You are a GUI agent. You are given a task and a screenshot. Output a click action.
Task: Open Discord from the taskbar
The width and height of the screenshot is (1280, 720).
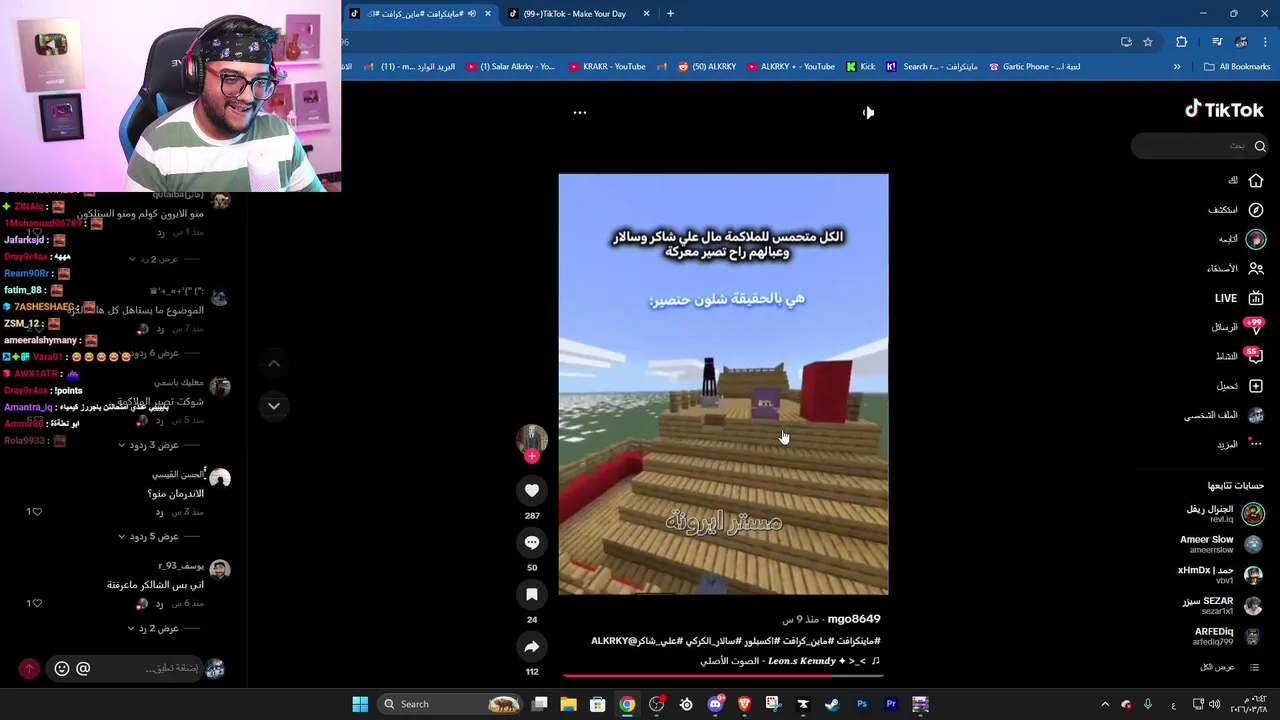tap(715, 704)
